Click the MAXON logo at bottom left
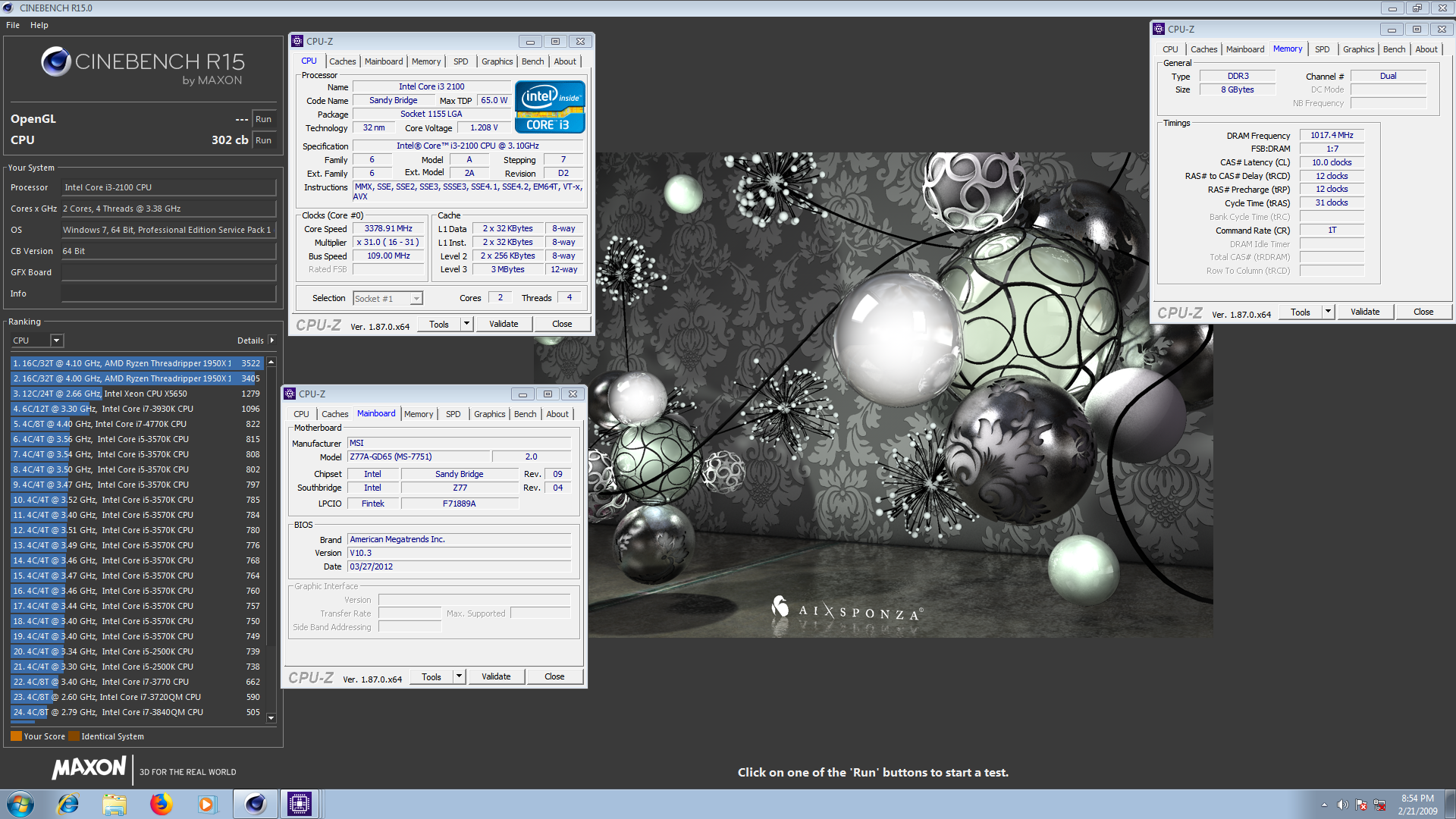 89,769
